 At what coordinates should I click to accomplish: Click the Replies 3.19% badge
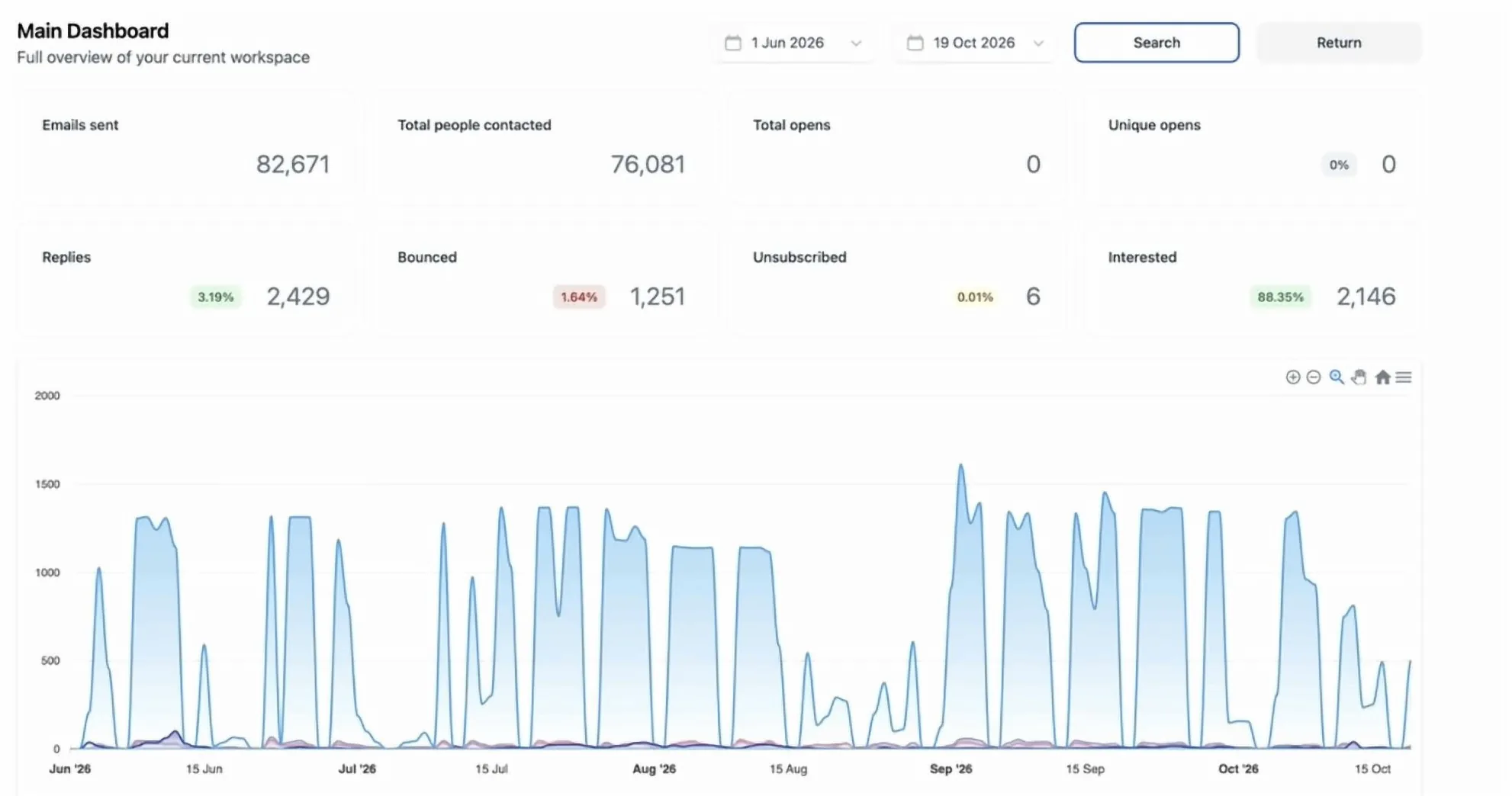pyautogui.click(x=216, y=297)
